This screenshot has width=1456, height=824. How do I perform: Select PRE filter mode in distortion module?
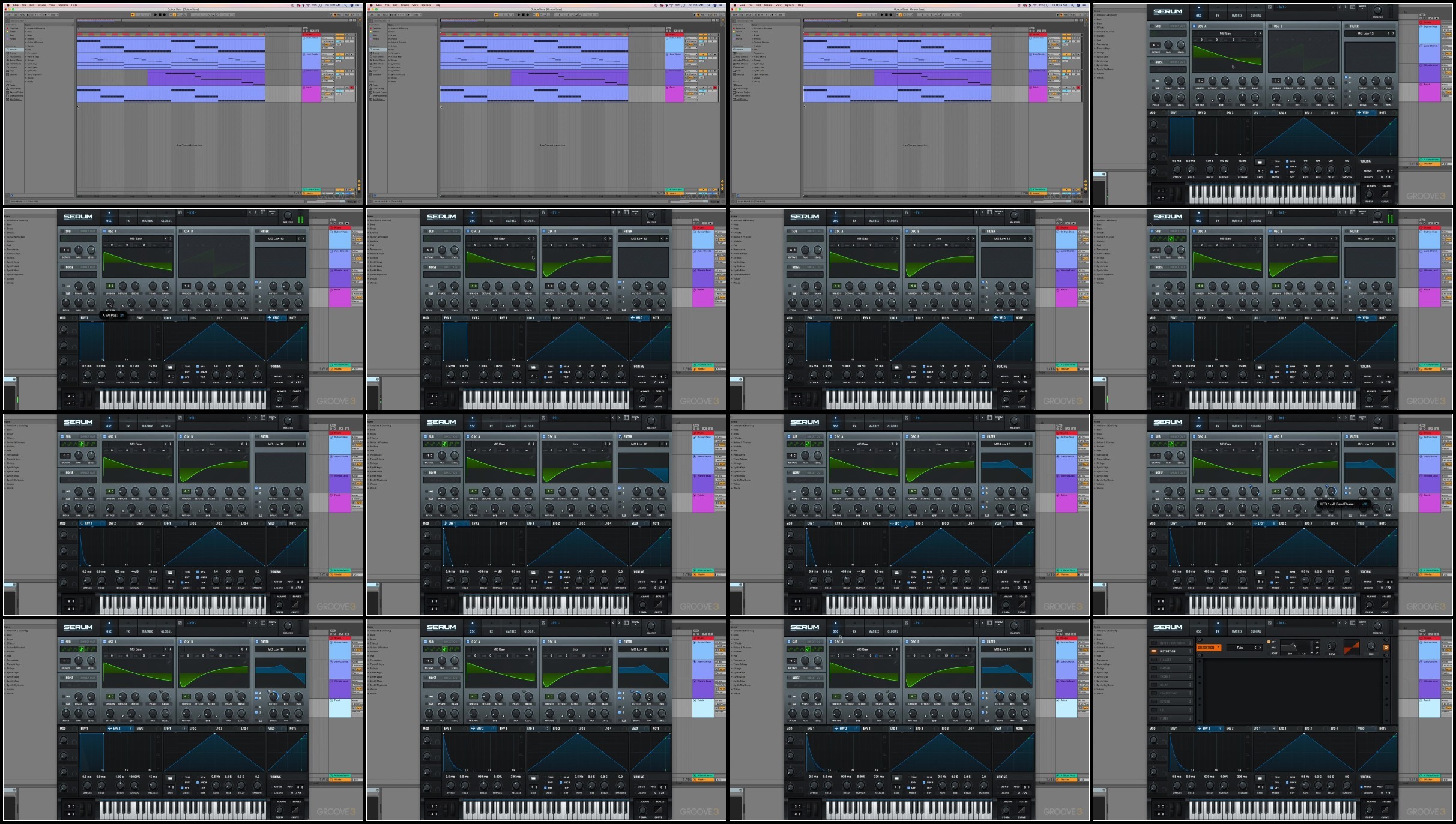1272,648
